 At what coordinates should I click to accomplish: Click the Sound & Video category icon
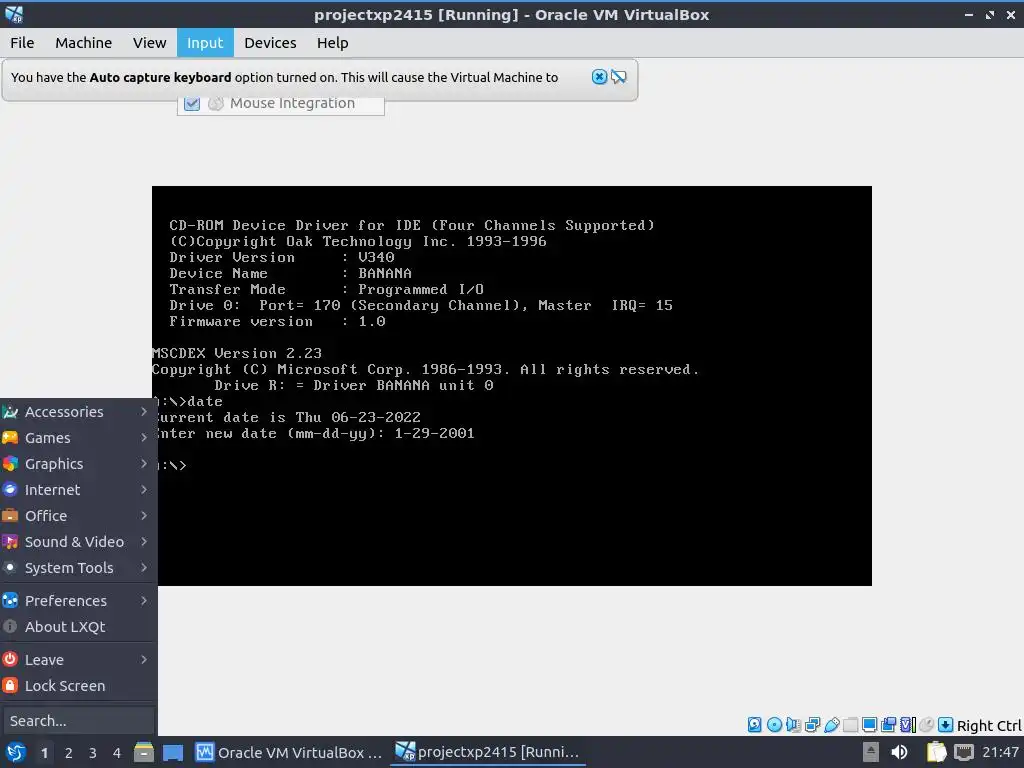10,542
